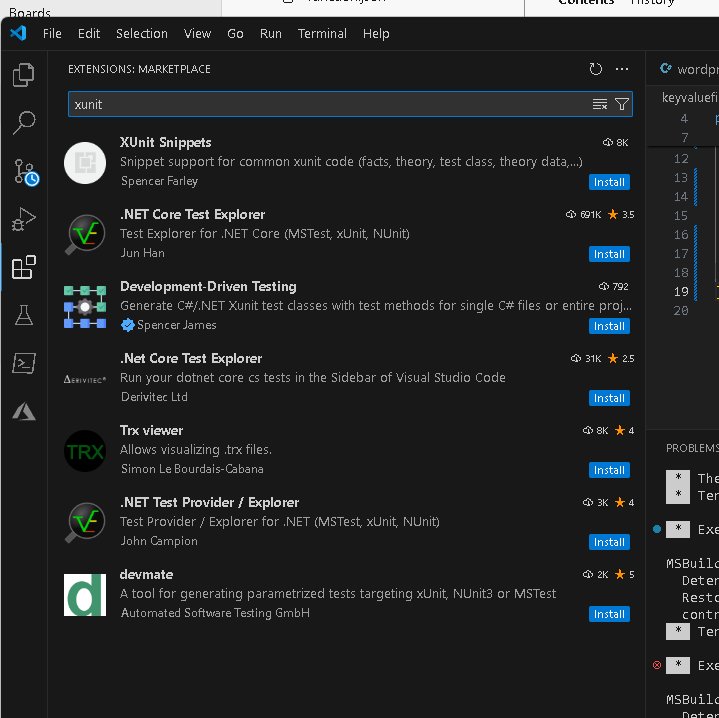This screenshot has height=718, width=719.
Task: Open the Testing flask view
Action: tap(23, 315)
